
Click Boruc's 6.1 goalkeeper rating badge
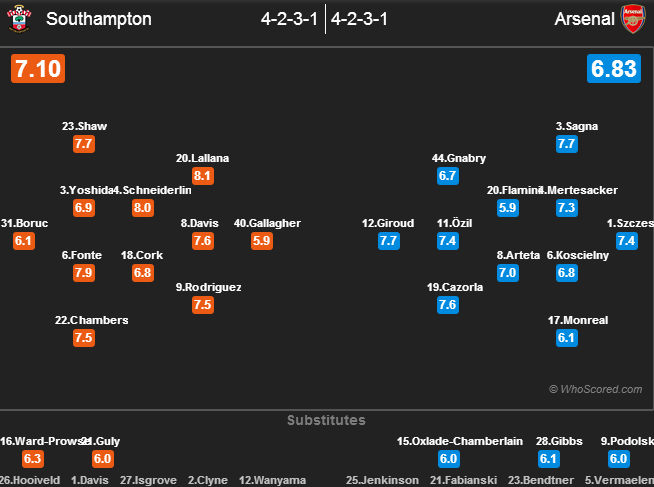point(24,241)
